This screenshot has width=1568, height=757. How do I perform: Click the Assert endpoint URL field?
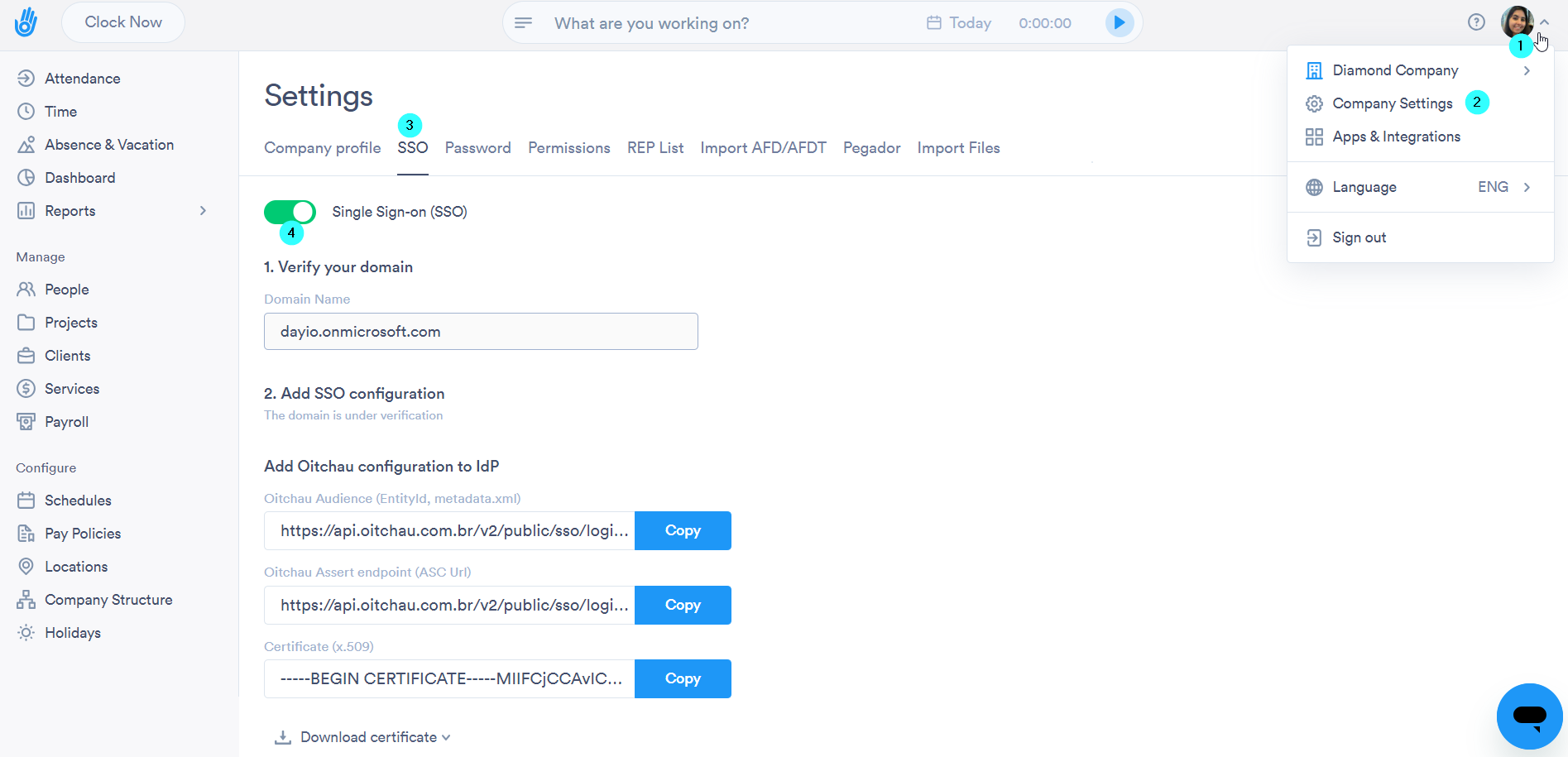tap(449, 605)
